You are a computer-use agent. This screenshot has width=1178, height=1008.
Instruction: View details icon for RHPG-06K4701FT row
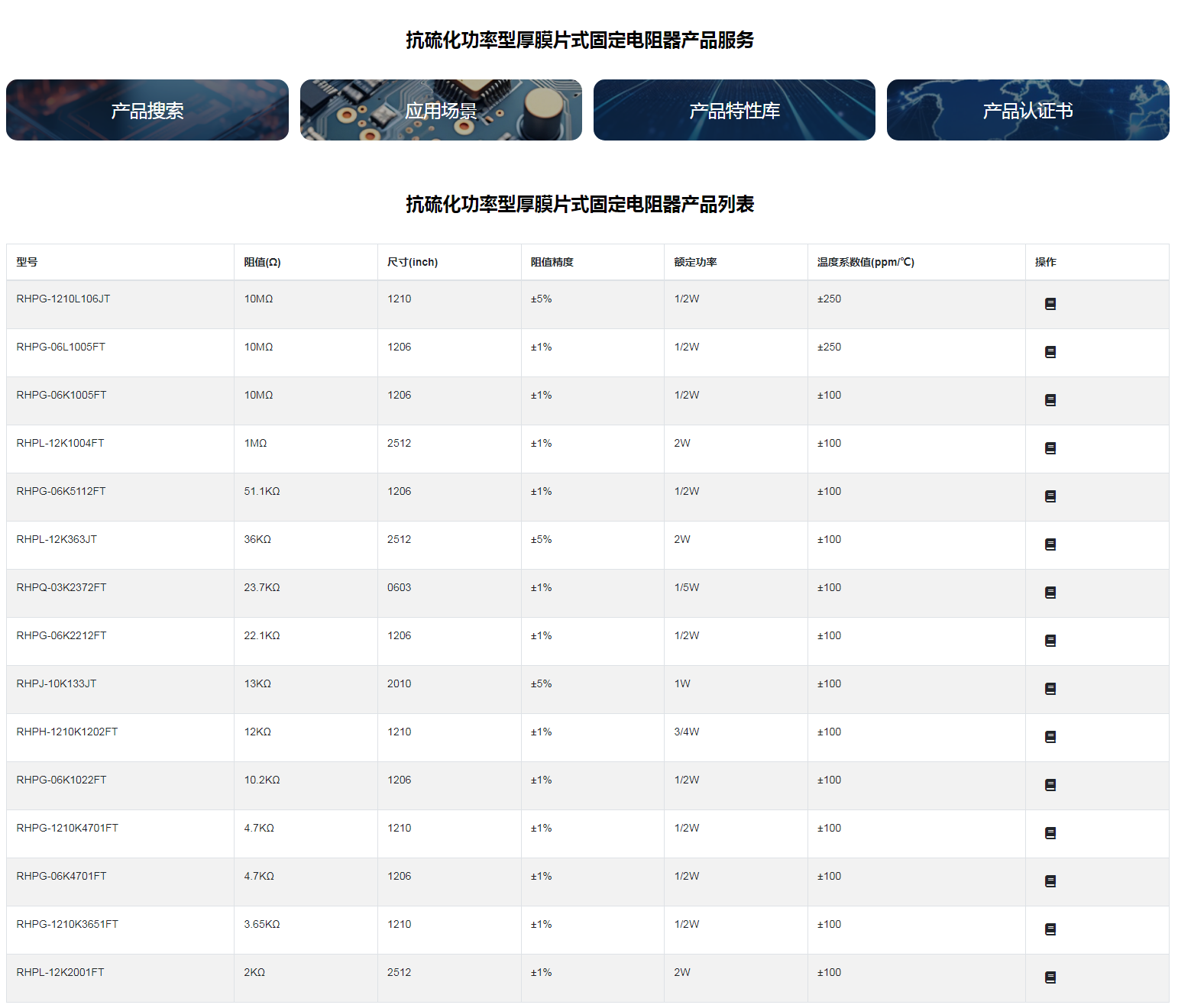point(1050,881)
